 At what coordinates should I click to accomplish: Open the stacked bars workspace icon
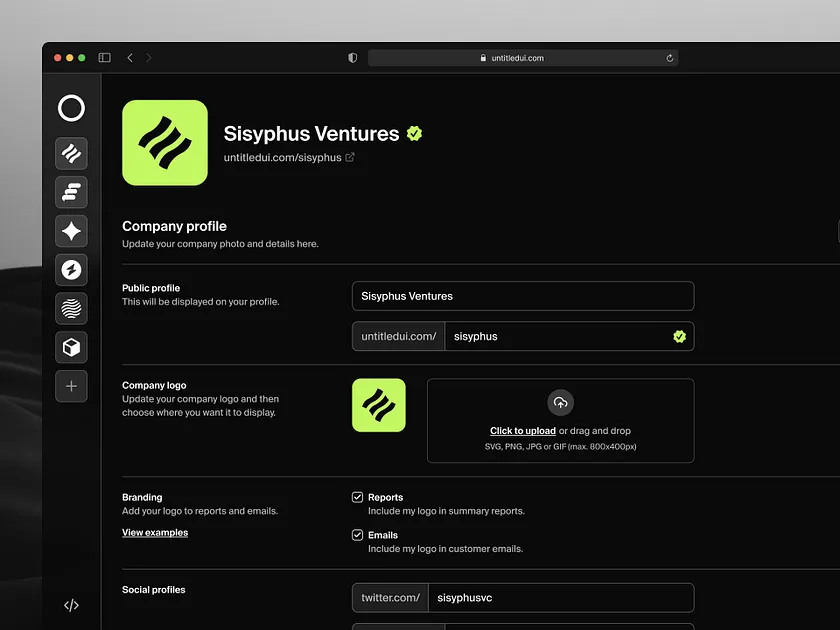click(x=71, y=192)
